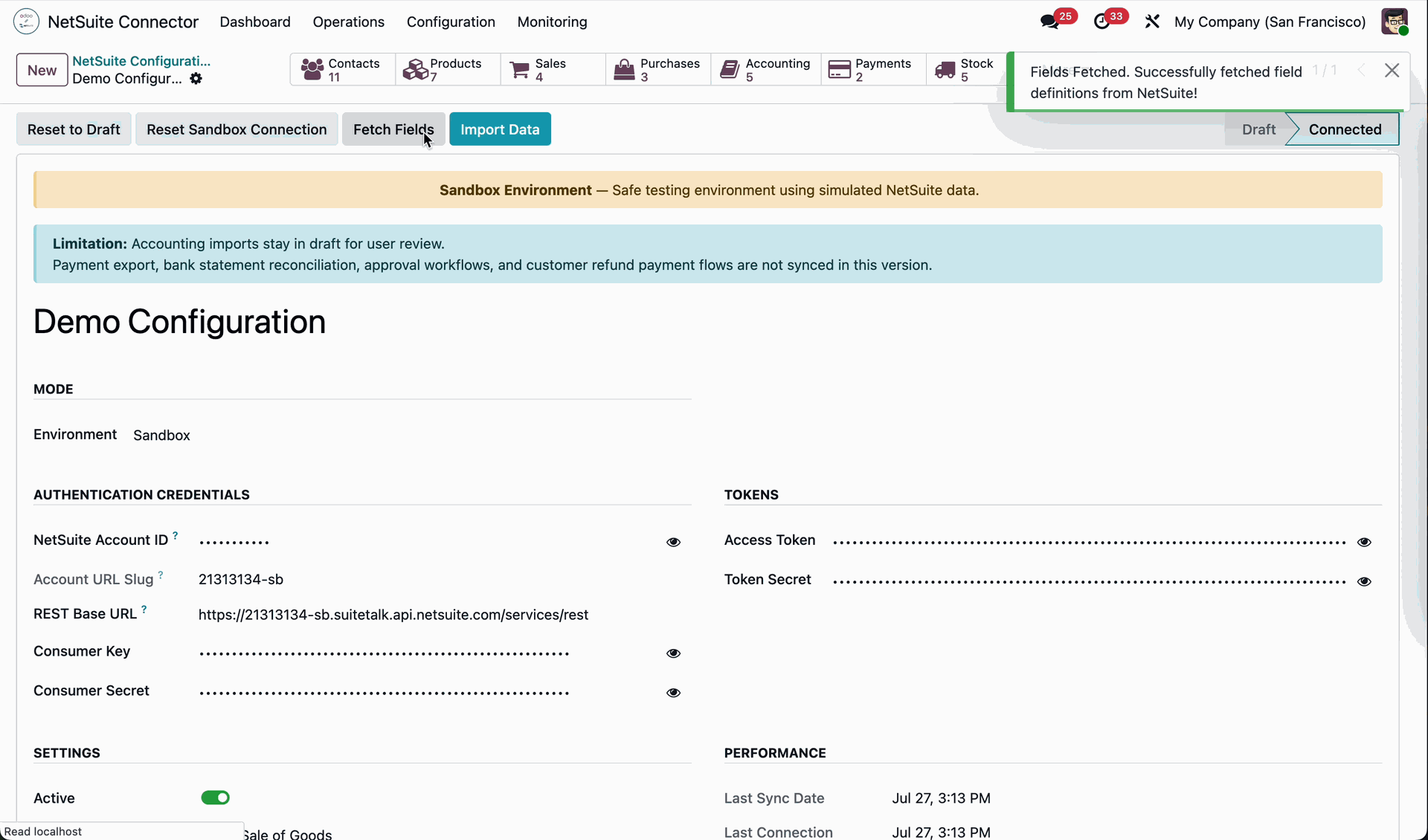Click the NetSuite Connector app logo
This screenshot has height=840, width=1428.
coord(26,22)
